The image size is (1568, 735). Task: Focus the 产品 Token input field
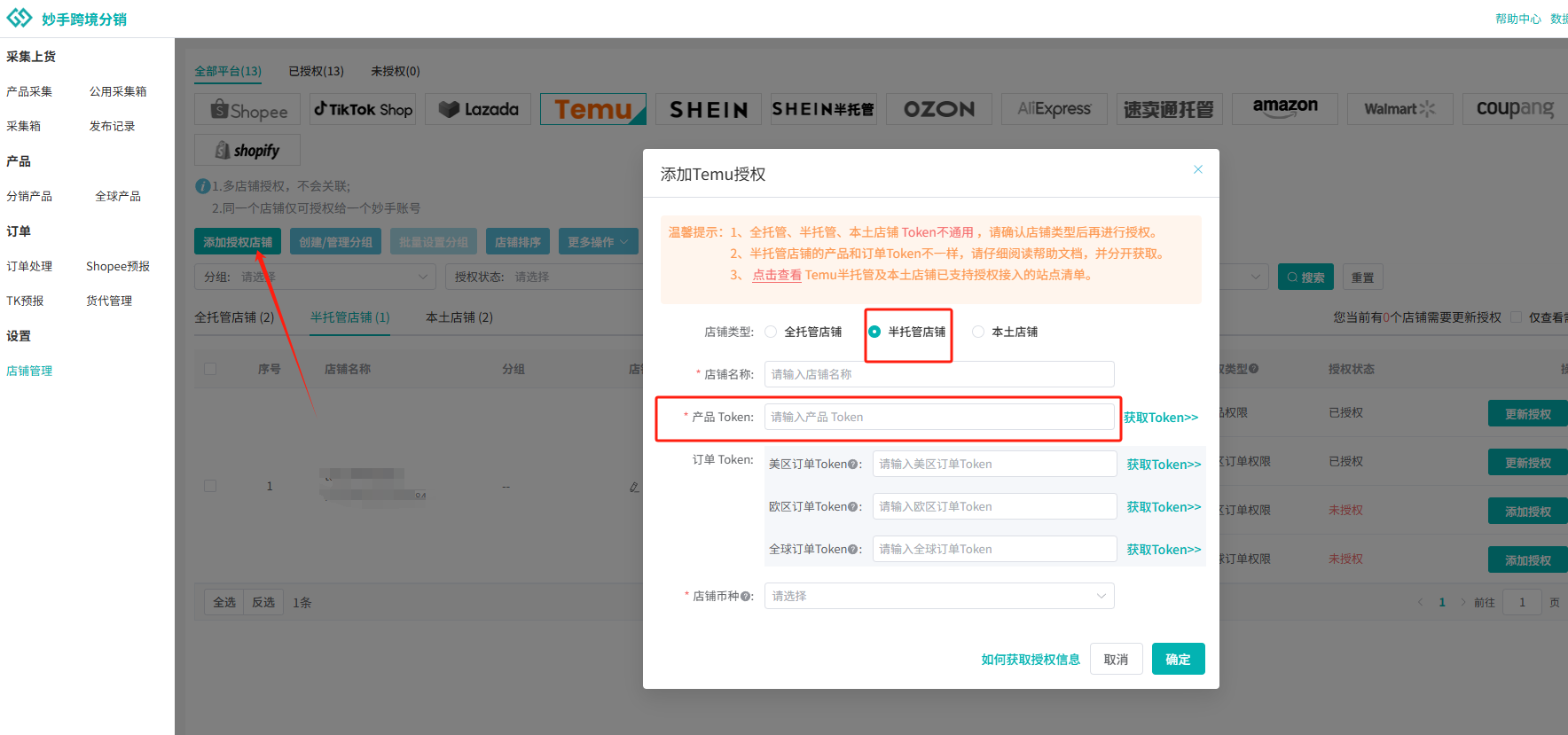(x=939, y=417)
